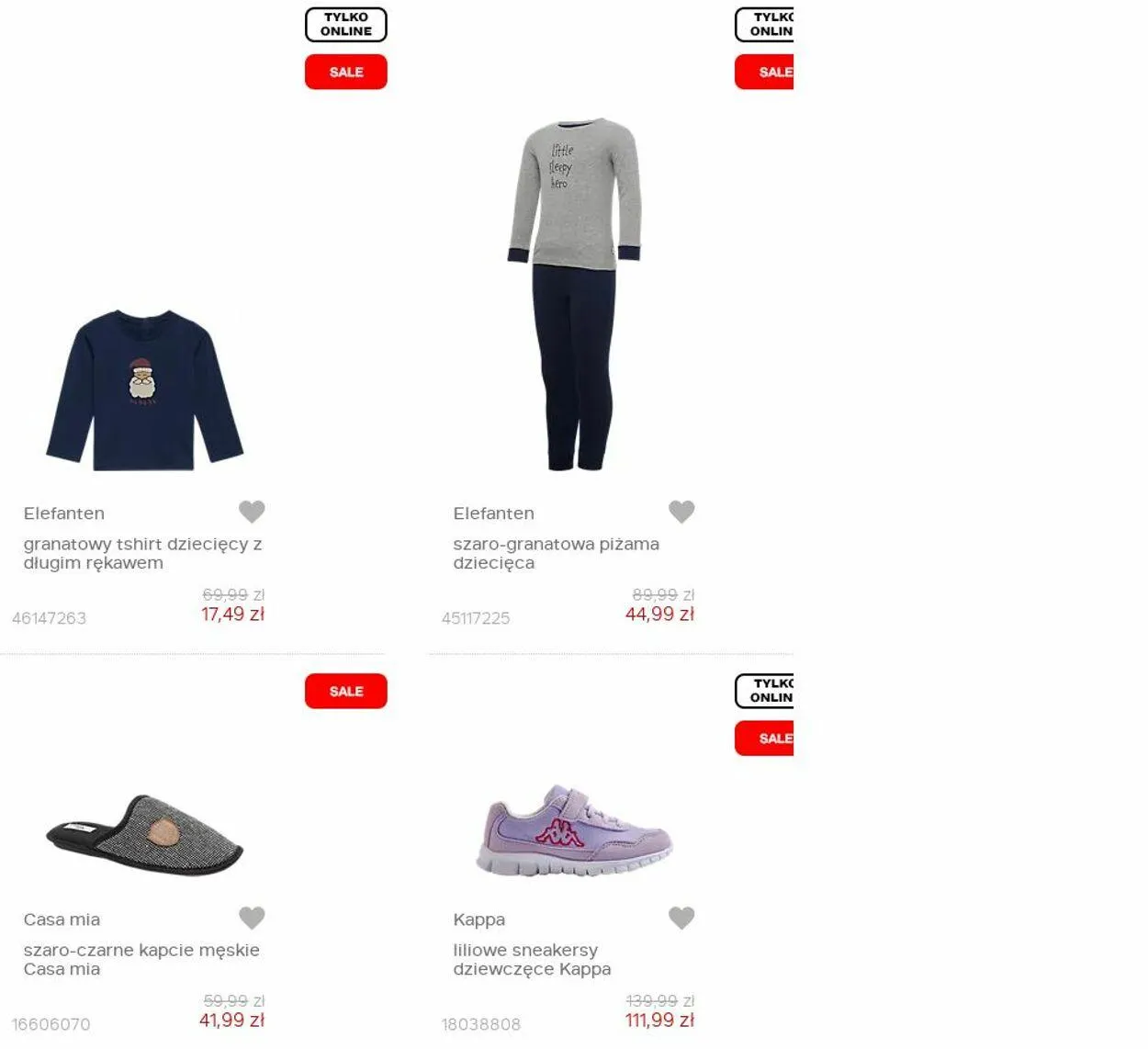Open liliowe sneakersy dziewczęce Kappa link

coord(532,959)
